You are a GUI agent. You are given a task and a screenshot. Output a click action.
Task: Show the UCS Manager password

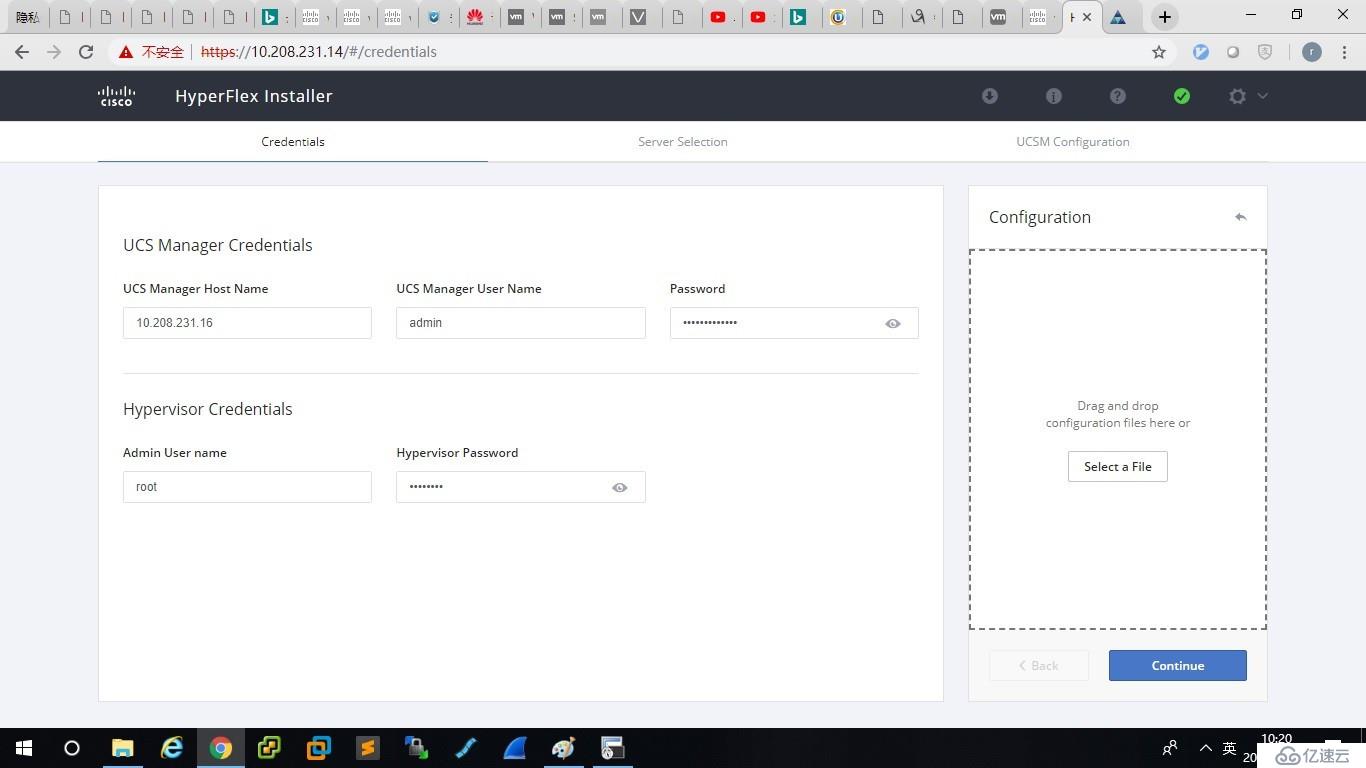[x=893, y=323]
